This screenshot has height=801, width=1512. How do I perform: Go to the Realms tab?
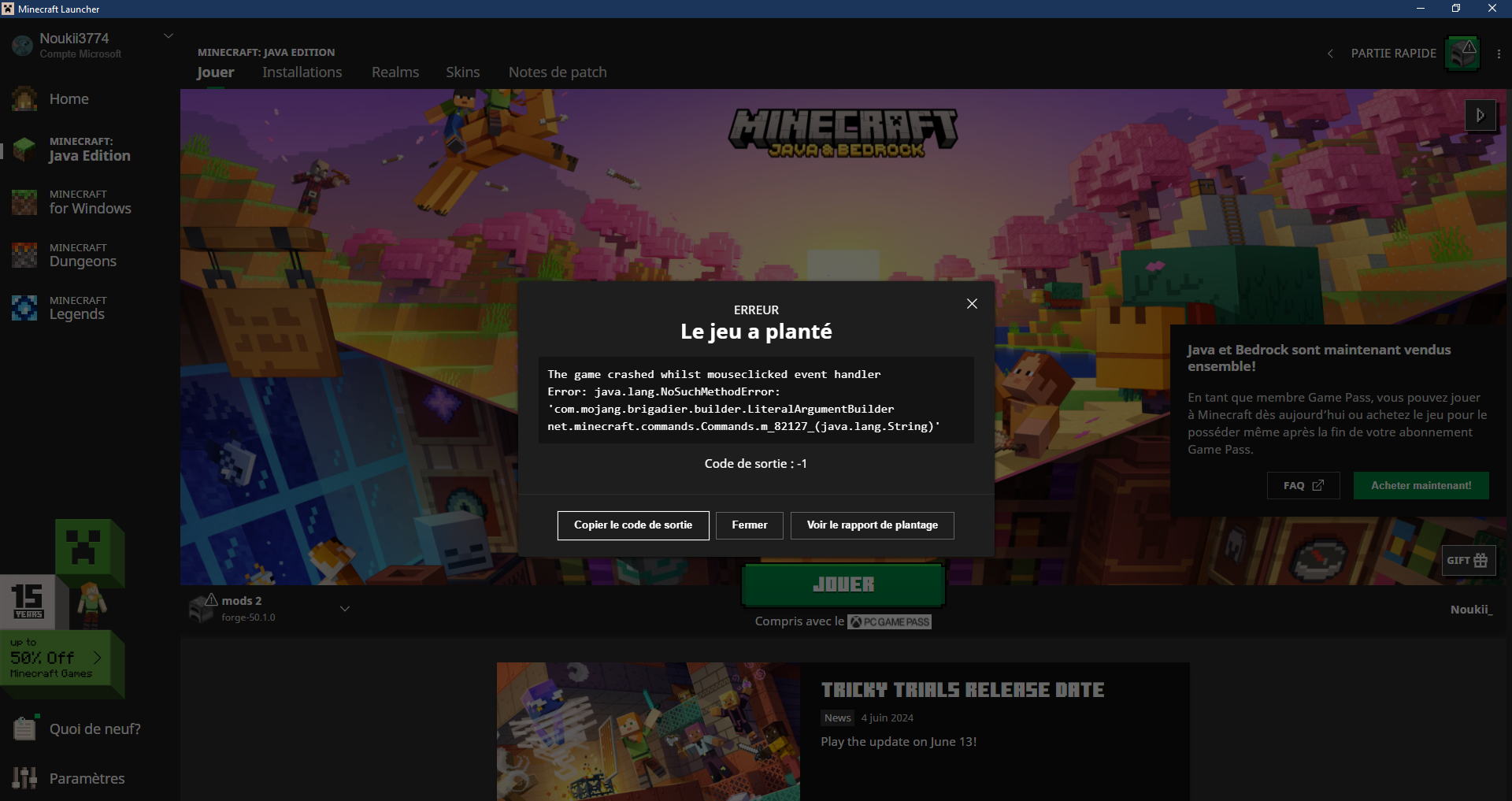click(x=395, y=72)
